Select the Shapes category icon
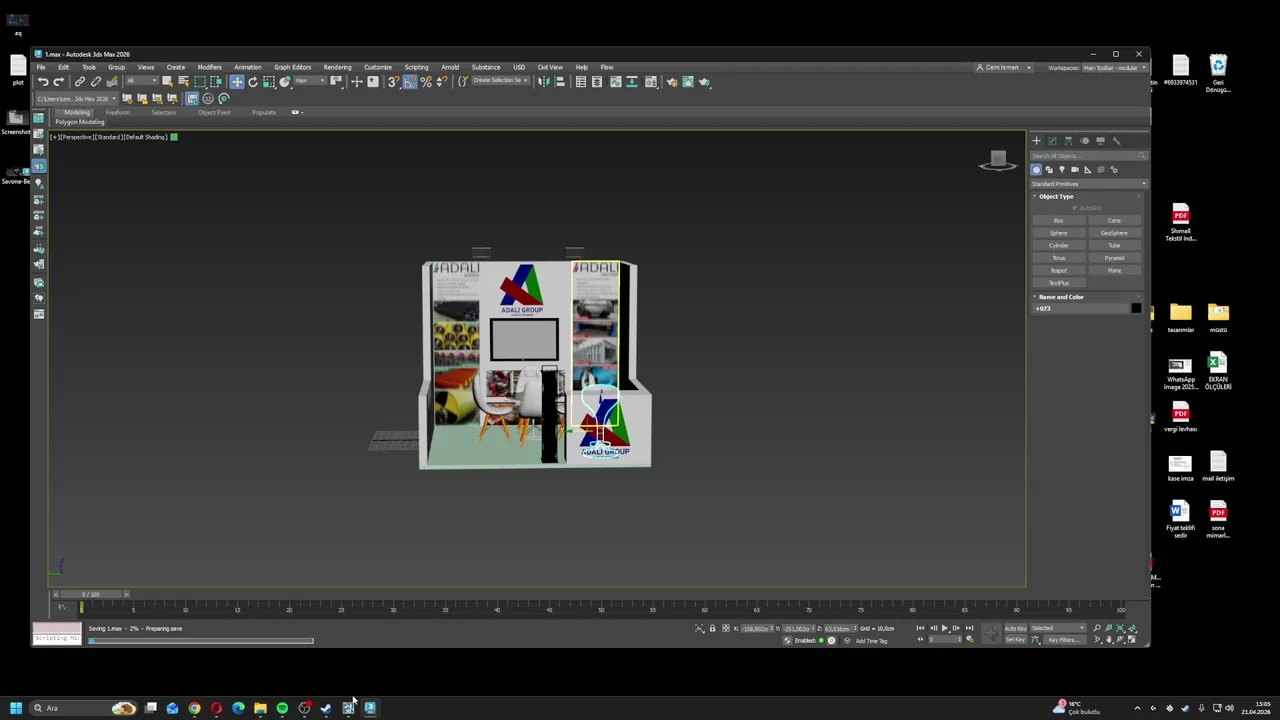This screenshot has width=1280, height=720. pyautogui.click(x=1049, y=170)
